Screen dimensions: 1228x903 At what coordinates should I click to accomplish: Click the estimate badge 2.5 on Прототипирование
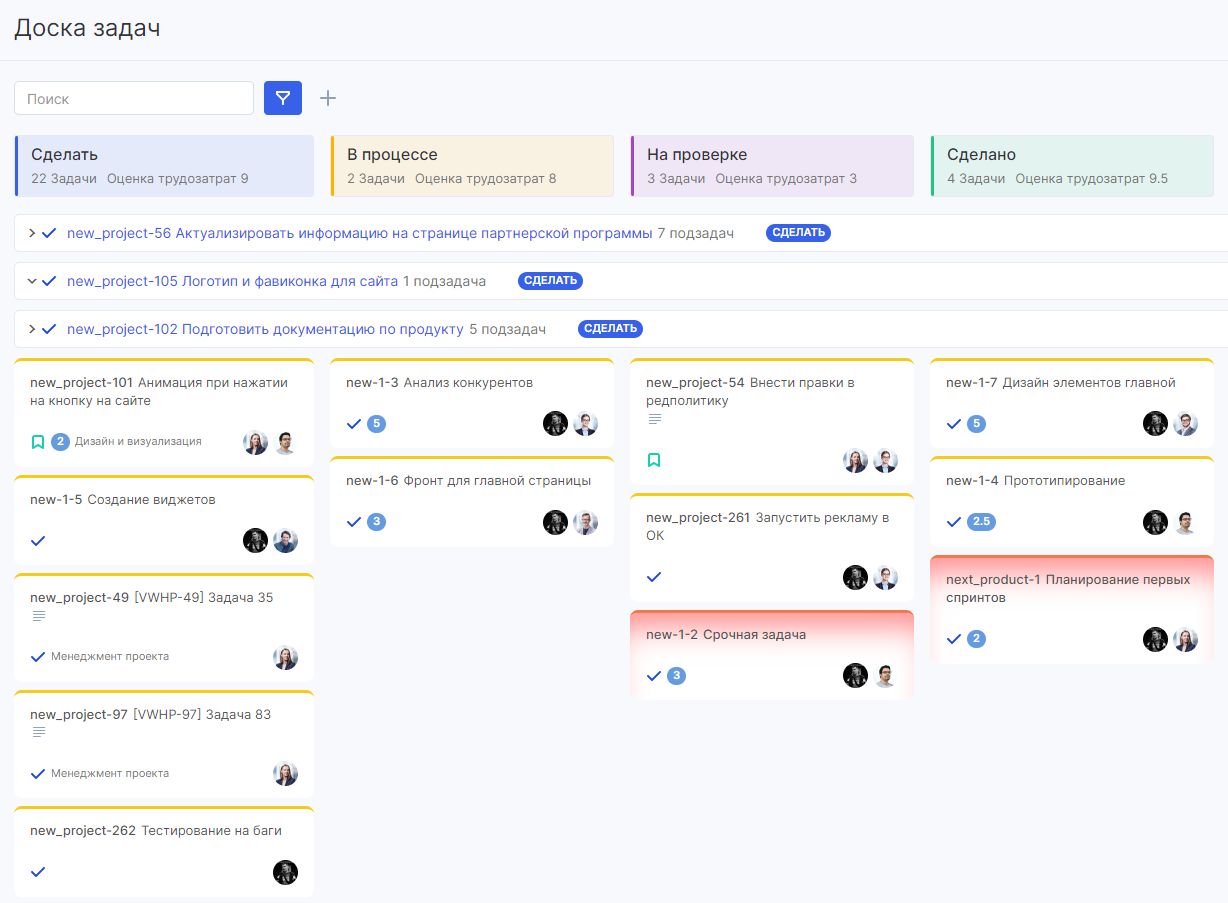(x=981, y=522)
